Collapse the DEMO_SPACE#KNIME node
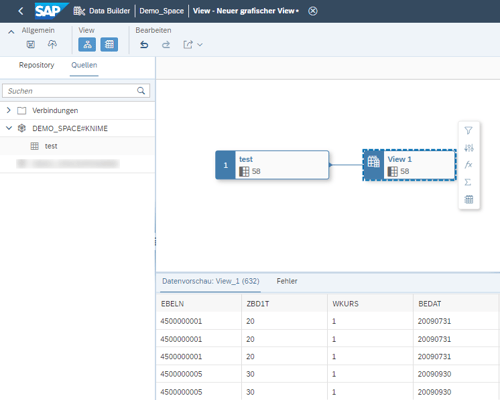This screenshot has height=400, width=500. tap(9, 128)
